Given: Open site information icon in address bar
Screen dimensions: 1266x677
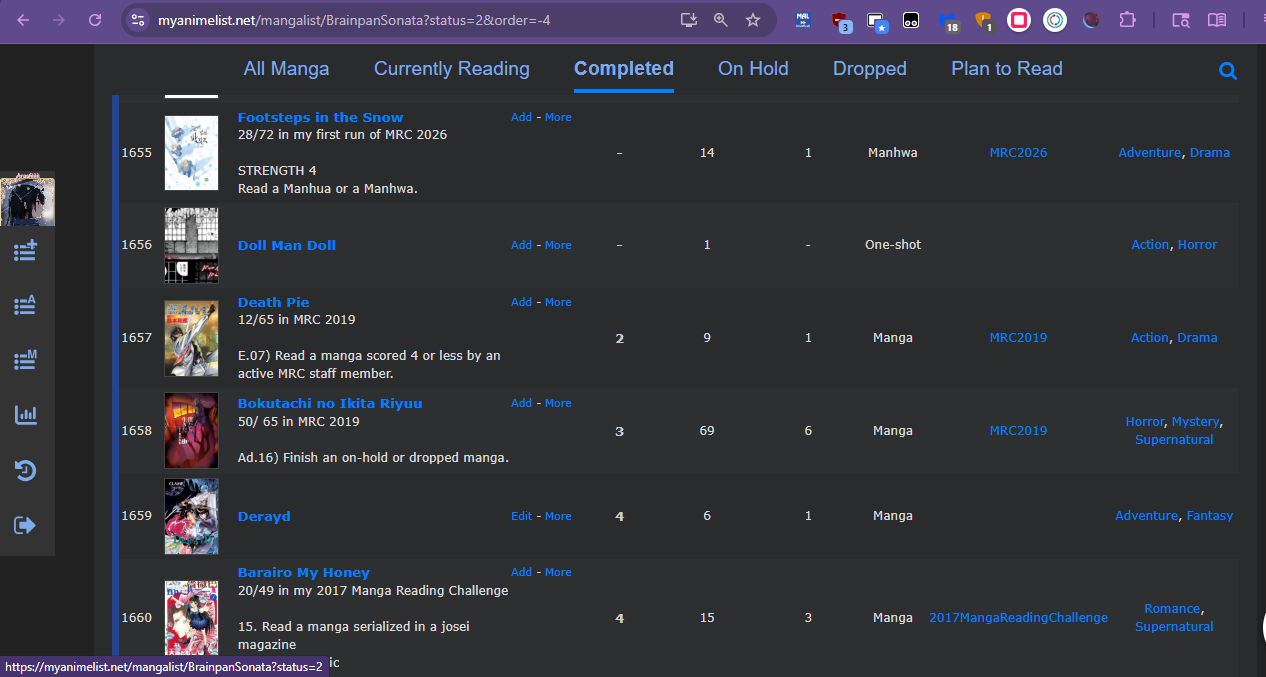Looking at the screenshot, I should coord(139,20).
